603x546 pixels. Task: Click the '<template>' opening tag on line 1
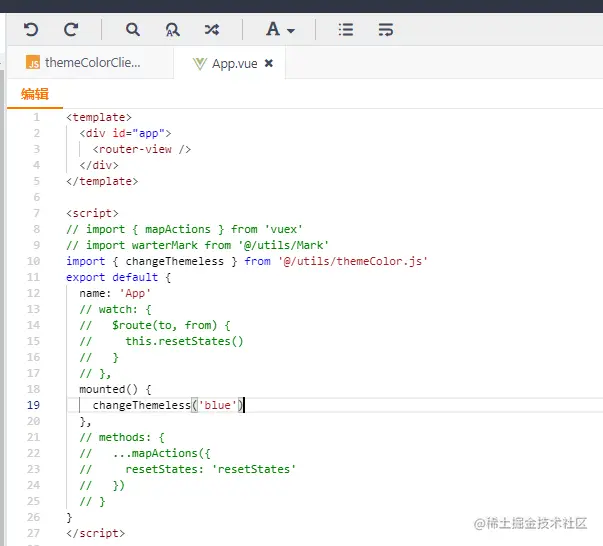point(99,117)
